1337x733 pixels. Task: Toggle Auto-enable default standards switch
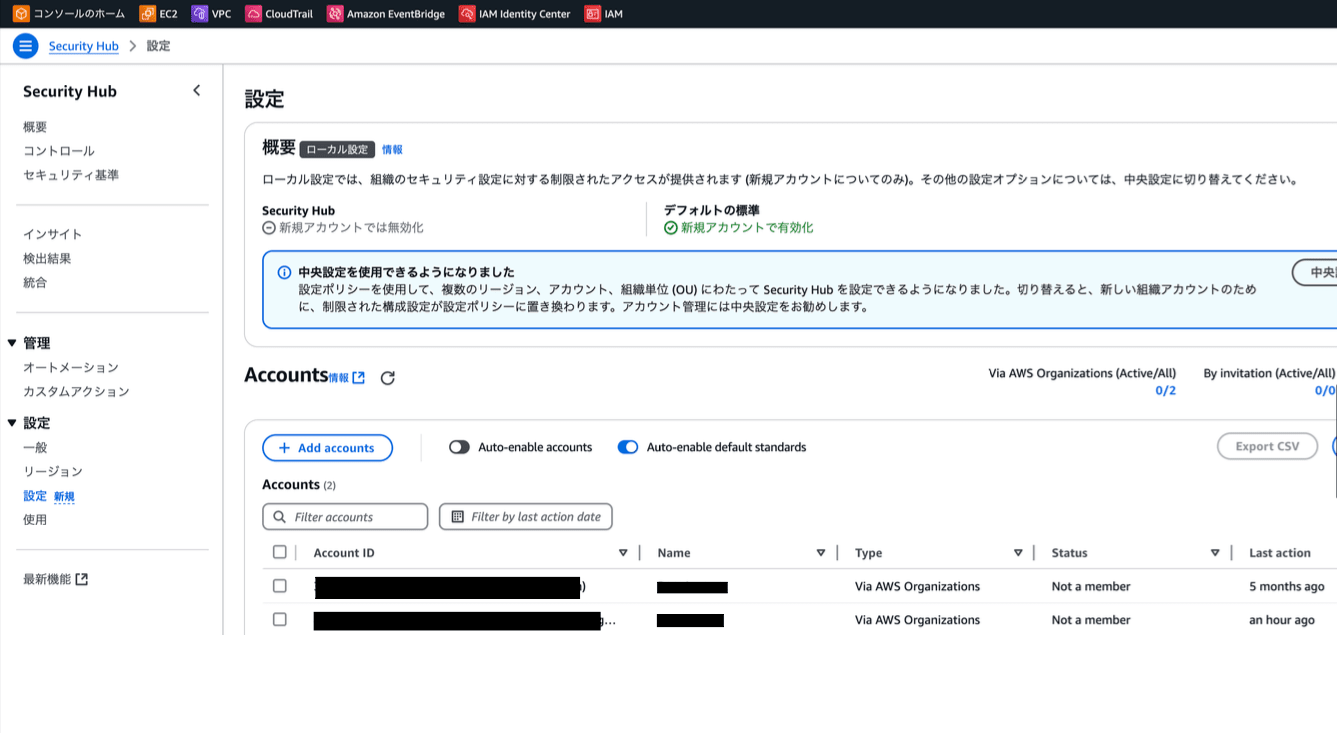point(628,447)
